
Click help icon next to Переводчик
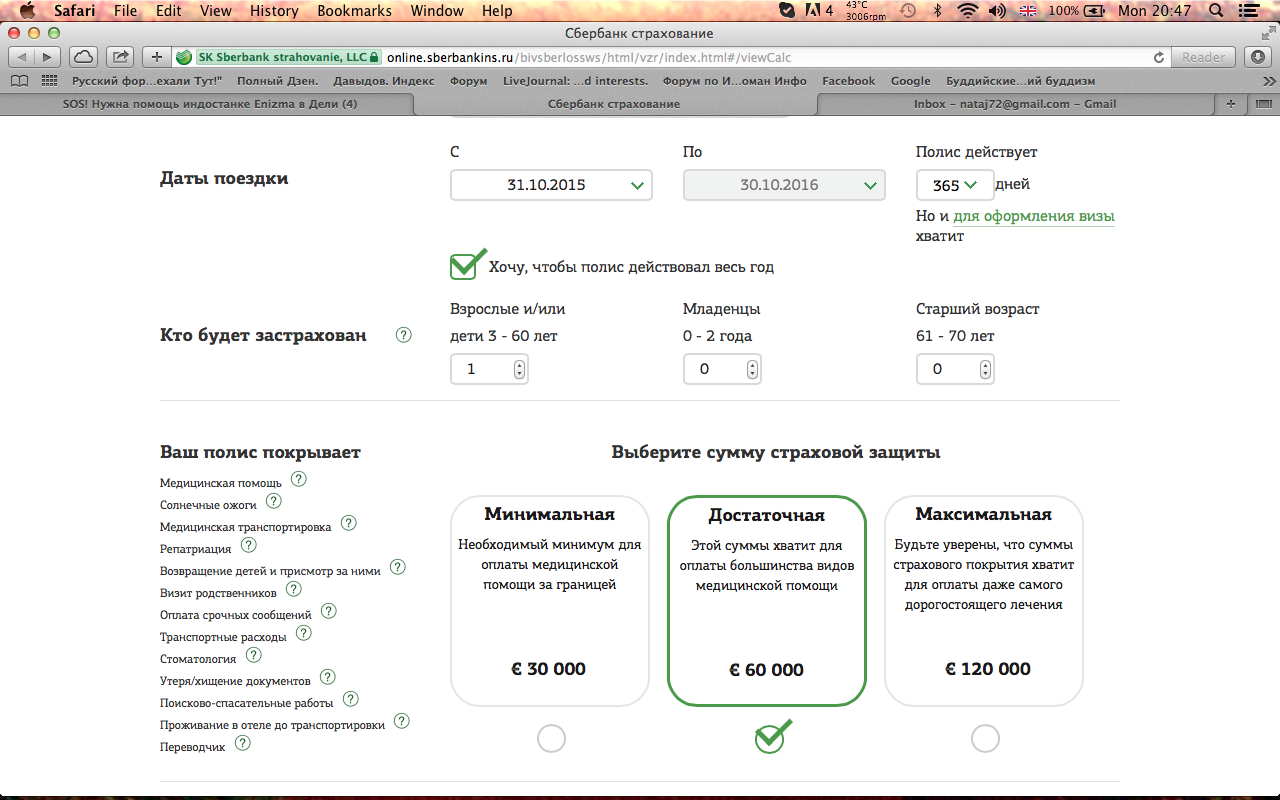click(x=242, y=743)
